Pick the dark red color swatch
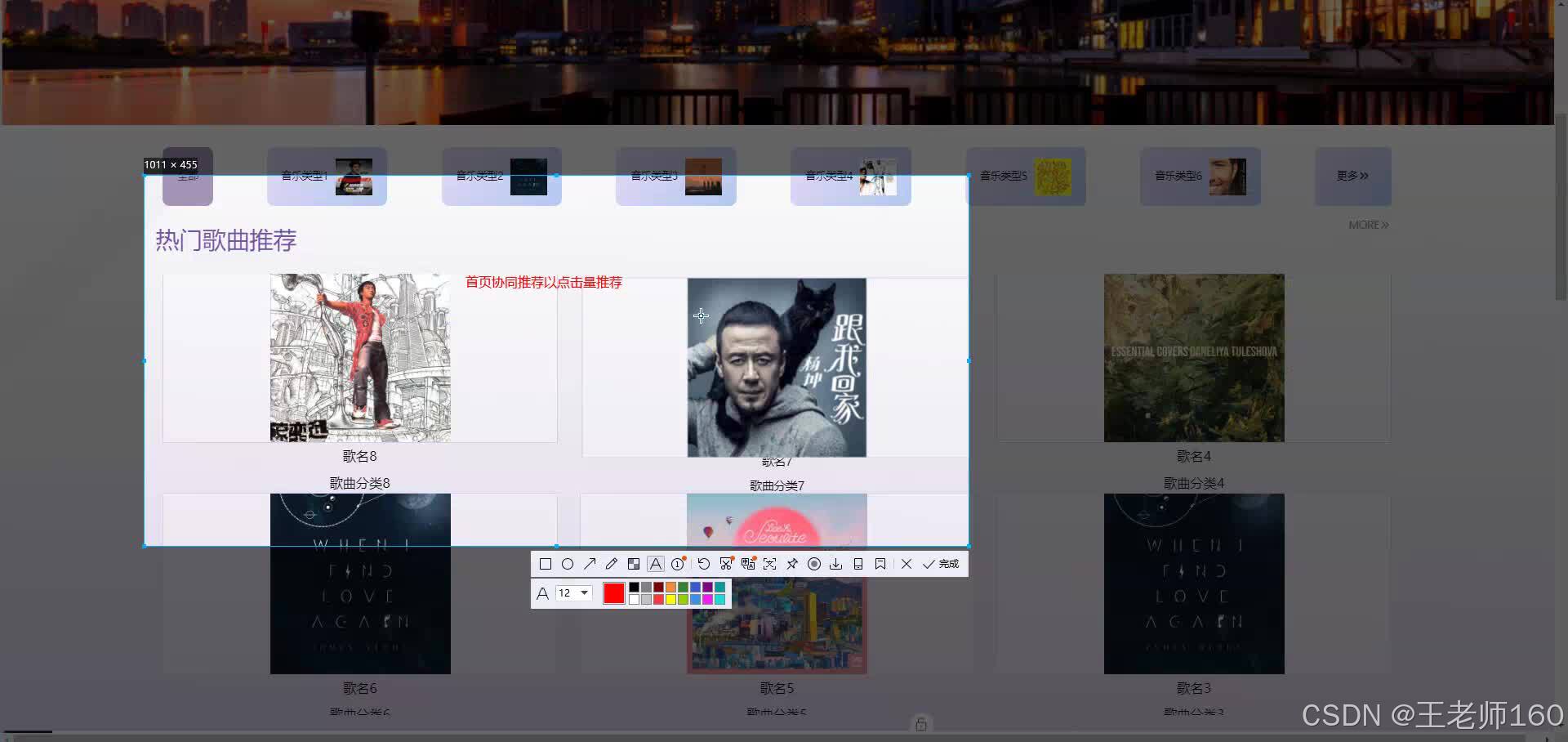 tap(658, 587)
